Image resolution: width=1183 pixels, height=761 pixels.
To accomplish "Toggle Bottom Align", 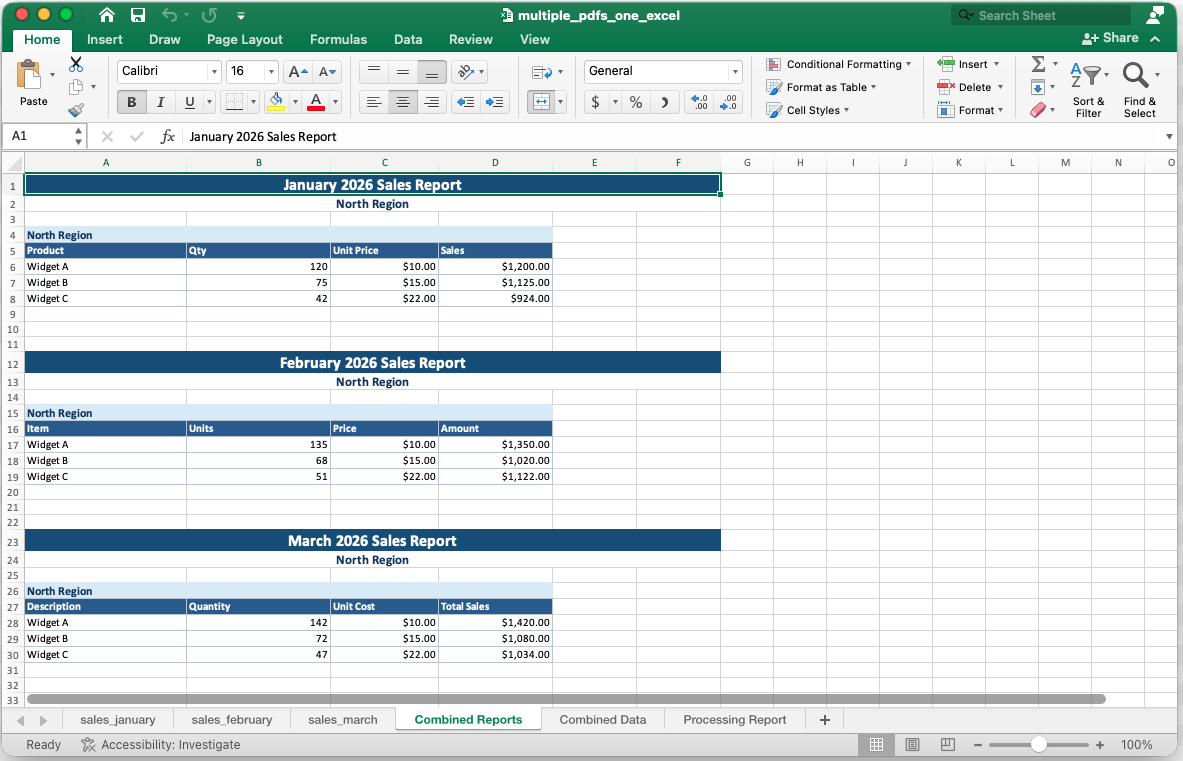I will coord(432,72).
